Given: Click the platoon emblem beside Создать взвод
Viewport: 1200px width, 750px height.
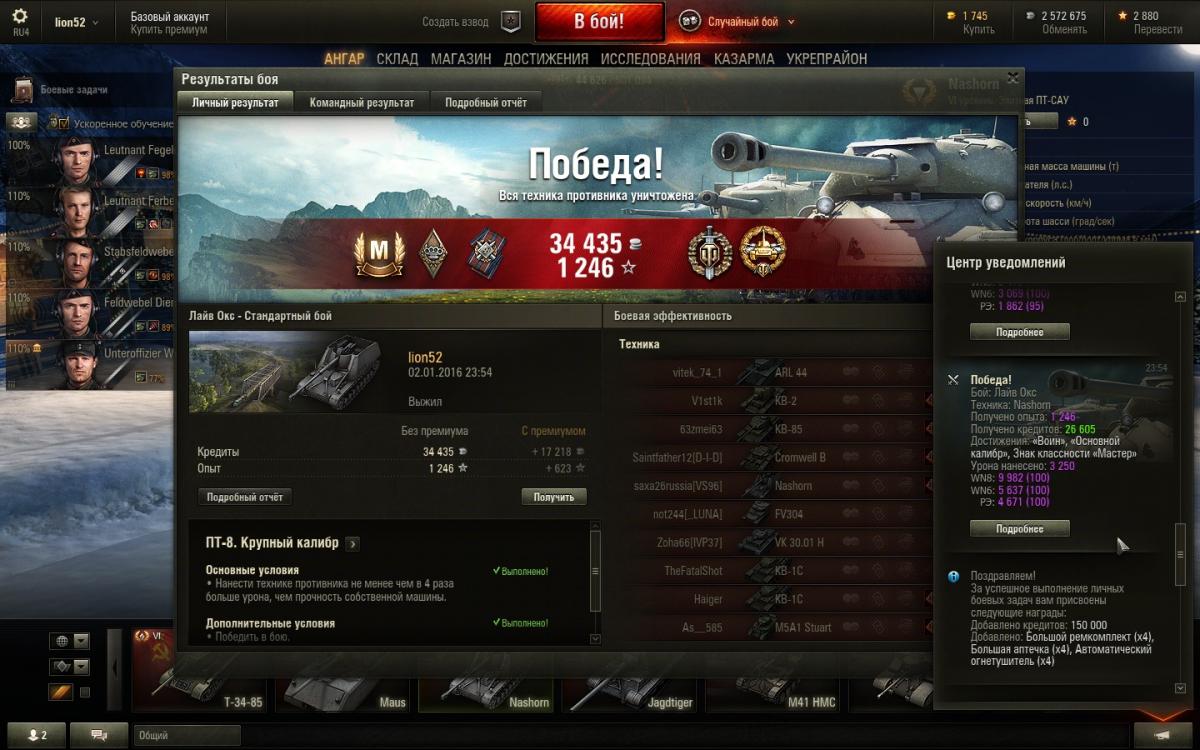Looking at the screenshot, I should 511,21.
